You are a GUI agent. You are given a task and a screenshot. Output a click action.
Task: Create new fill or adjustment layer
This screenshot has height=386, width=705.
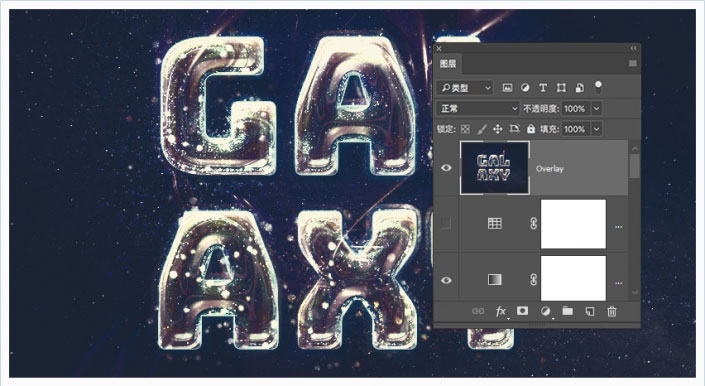coord(545,311)
